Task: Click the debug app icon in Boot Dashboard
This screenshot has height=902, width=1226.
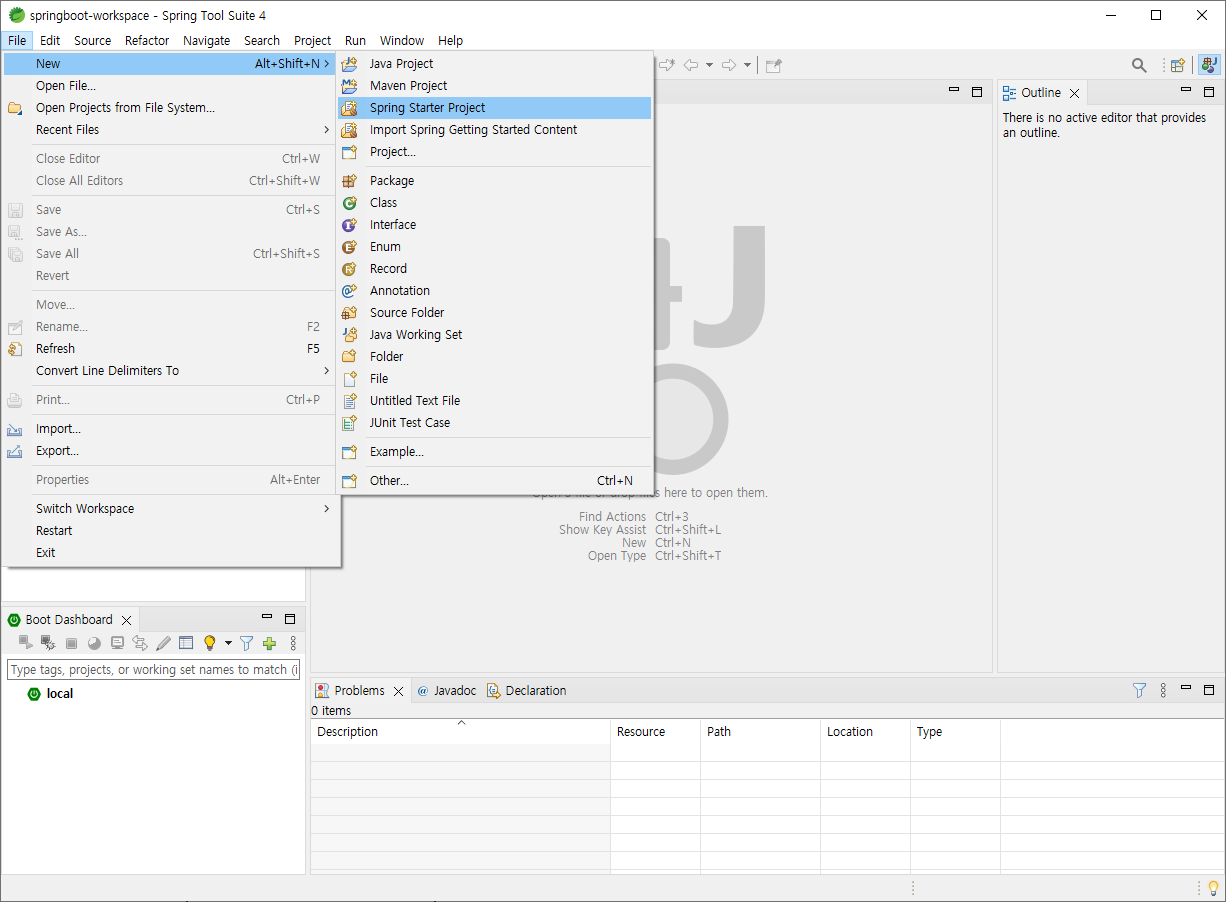Action: tap(48, 643)
